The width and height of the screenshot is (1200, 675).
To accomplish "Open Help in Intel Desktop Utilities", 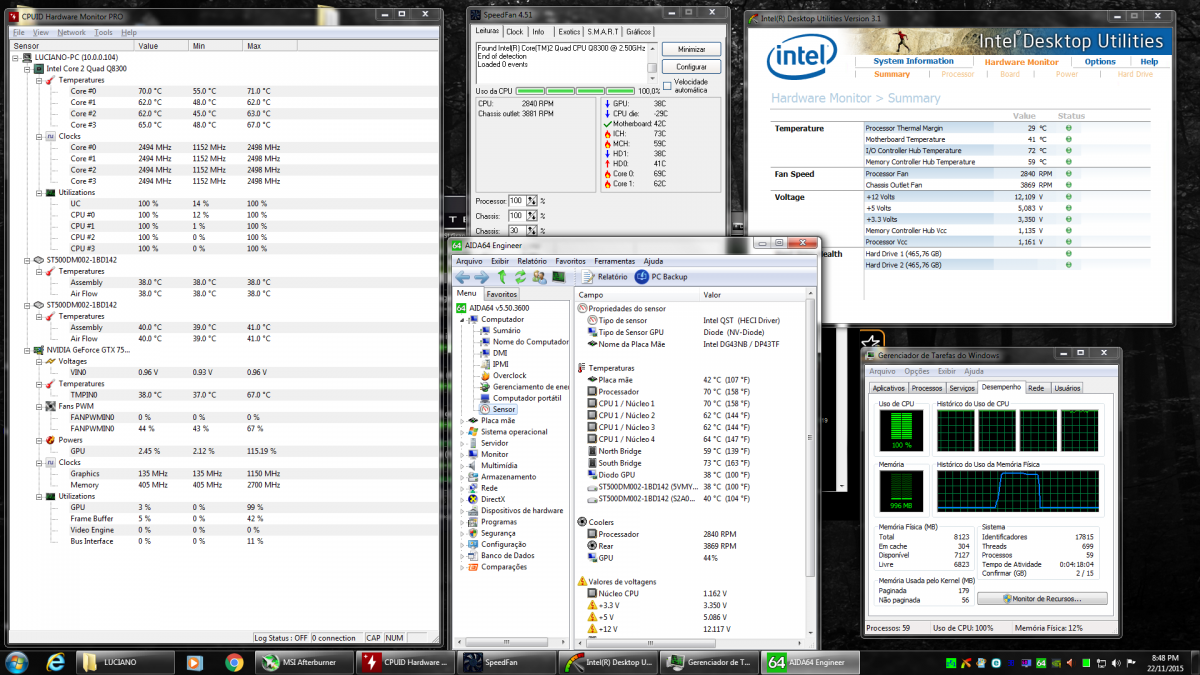I will coord(1149,62).
